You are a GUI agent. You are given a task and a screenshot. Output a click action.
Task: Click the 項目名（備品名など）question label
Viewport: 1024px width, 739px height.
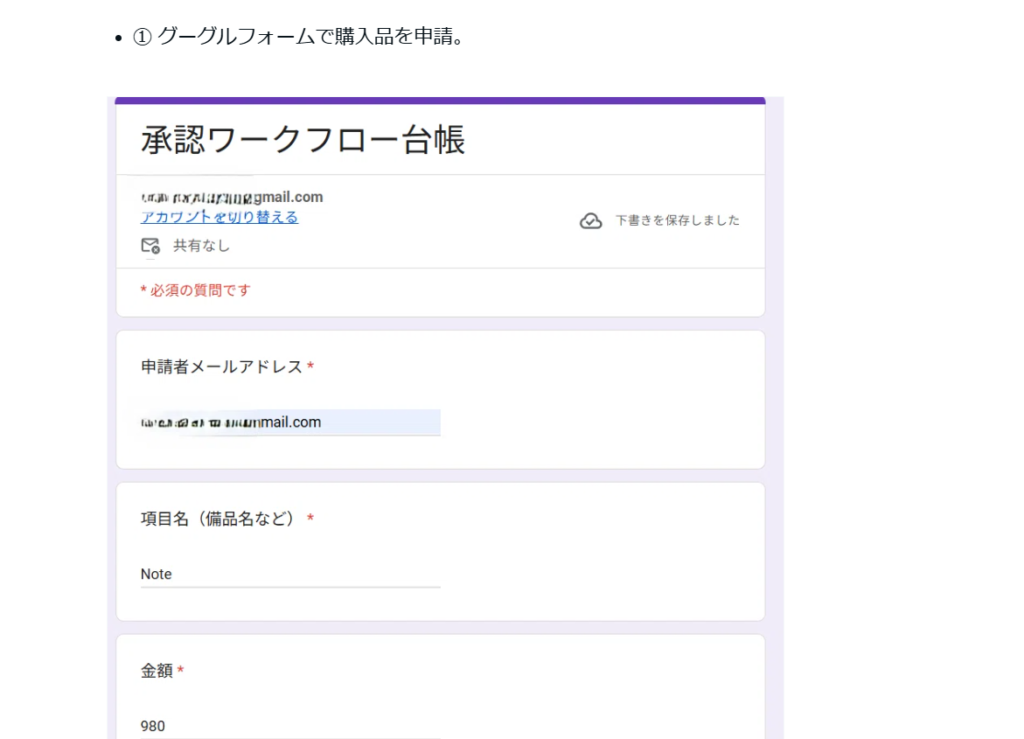coord(218,519)
